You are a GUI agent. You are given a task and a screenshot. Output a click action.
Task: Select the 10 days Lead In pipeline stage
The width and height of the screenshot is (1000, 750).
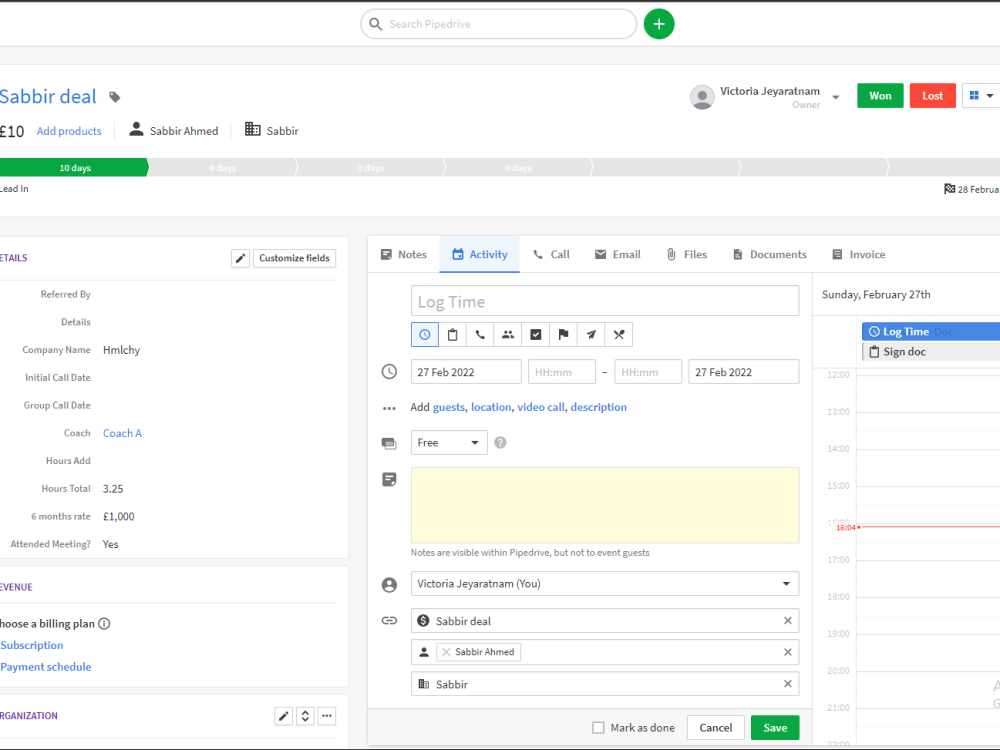(74, 168)
